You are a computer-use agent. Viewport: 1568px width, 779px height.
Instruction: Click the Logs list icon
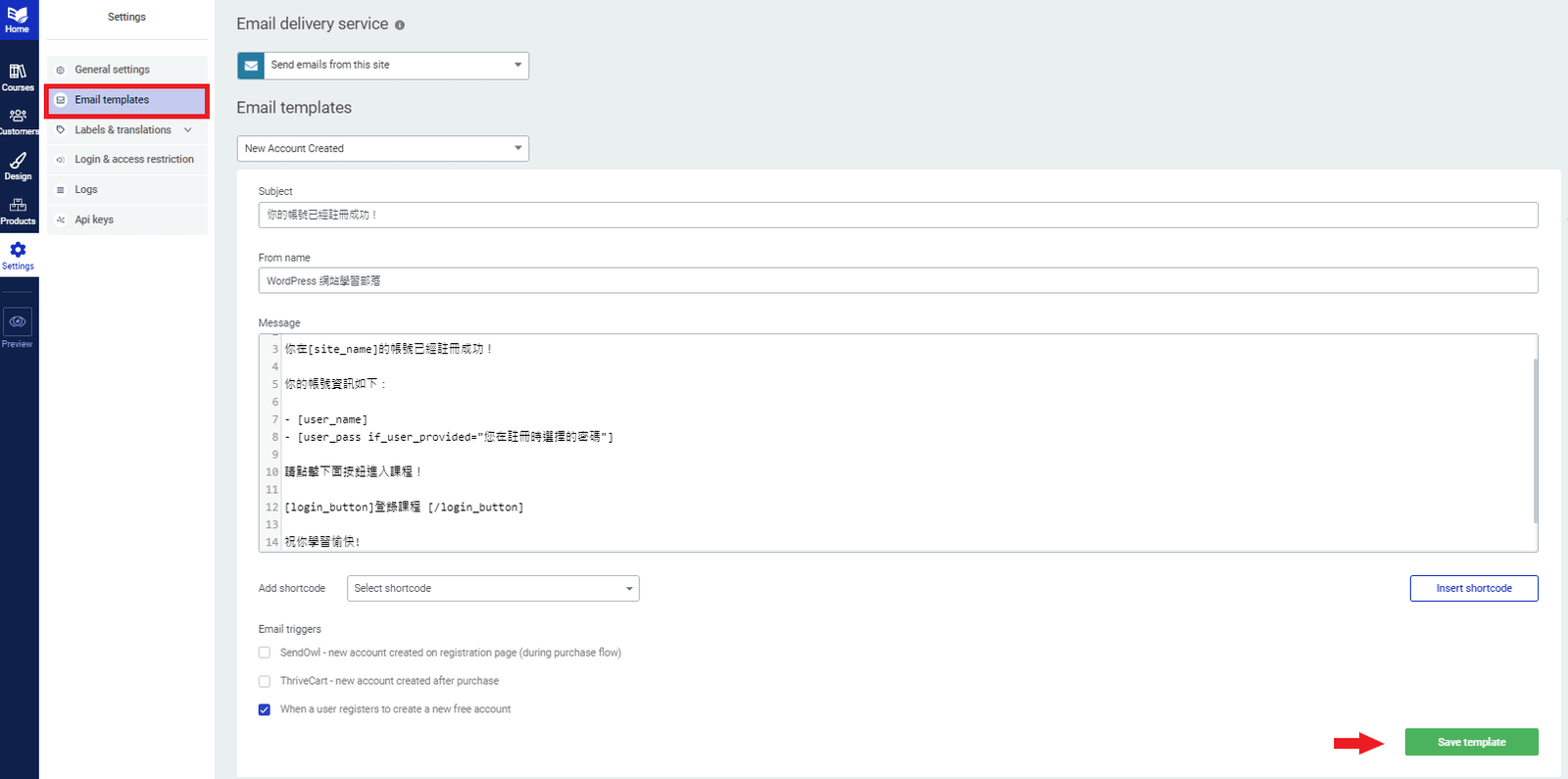61,190
